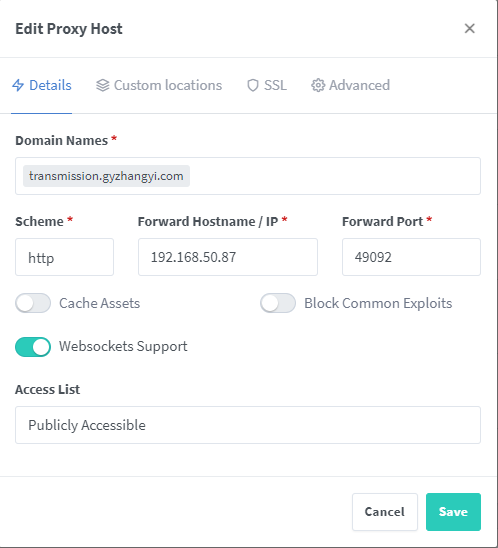Image resolution: width=498 pixels, height=548 pixels.
Task: Select the Details tab
Action: pos(42,85)
